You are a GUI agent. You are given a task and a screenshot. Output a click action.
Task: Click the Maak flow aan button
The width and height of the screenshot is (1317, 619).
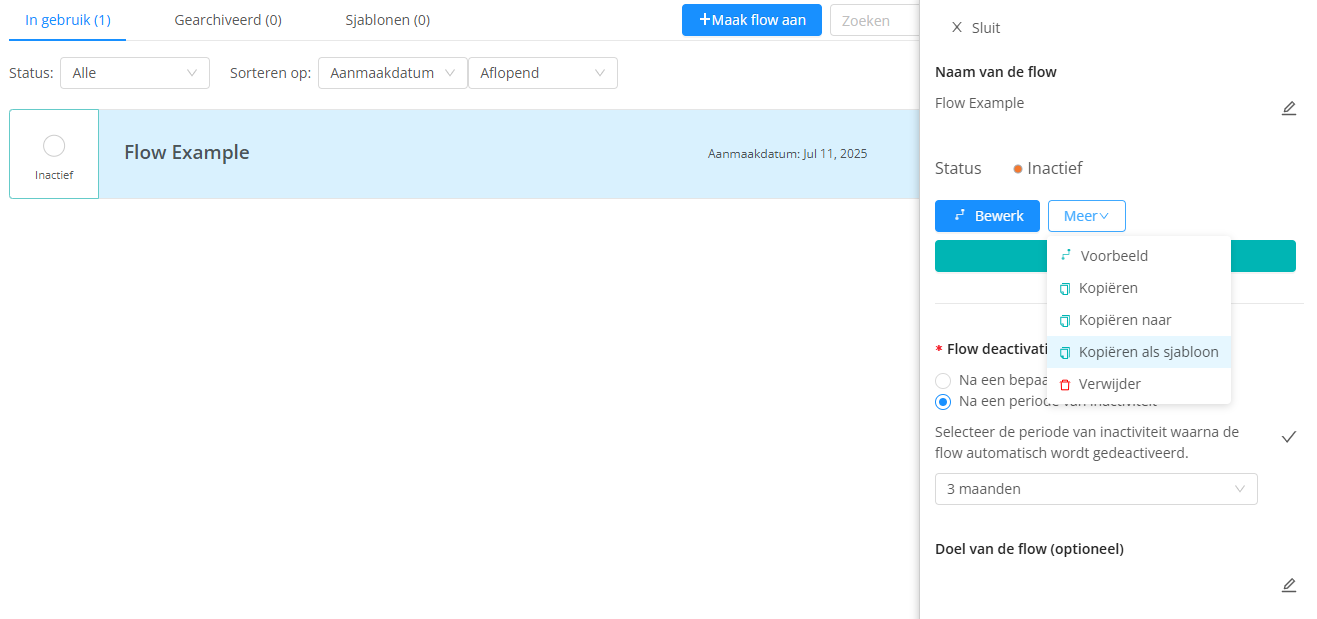751,20
